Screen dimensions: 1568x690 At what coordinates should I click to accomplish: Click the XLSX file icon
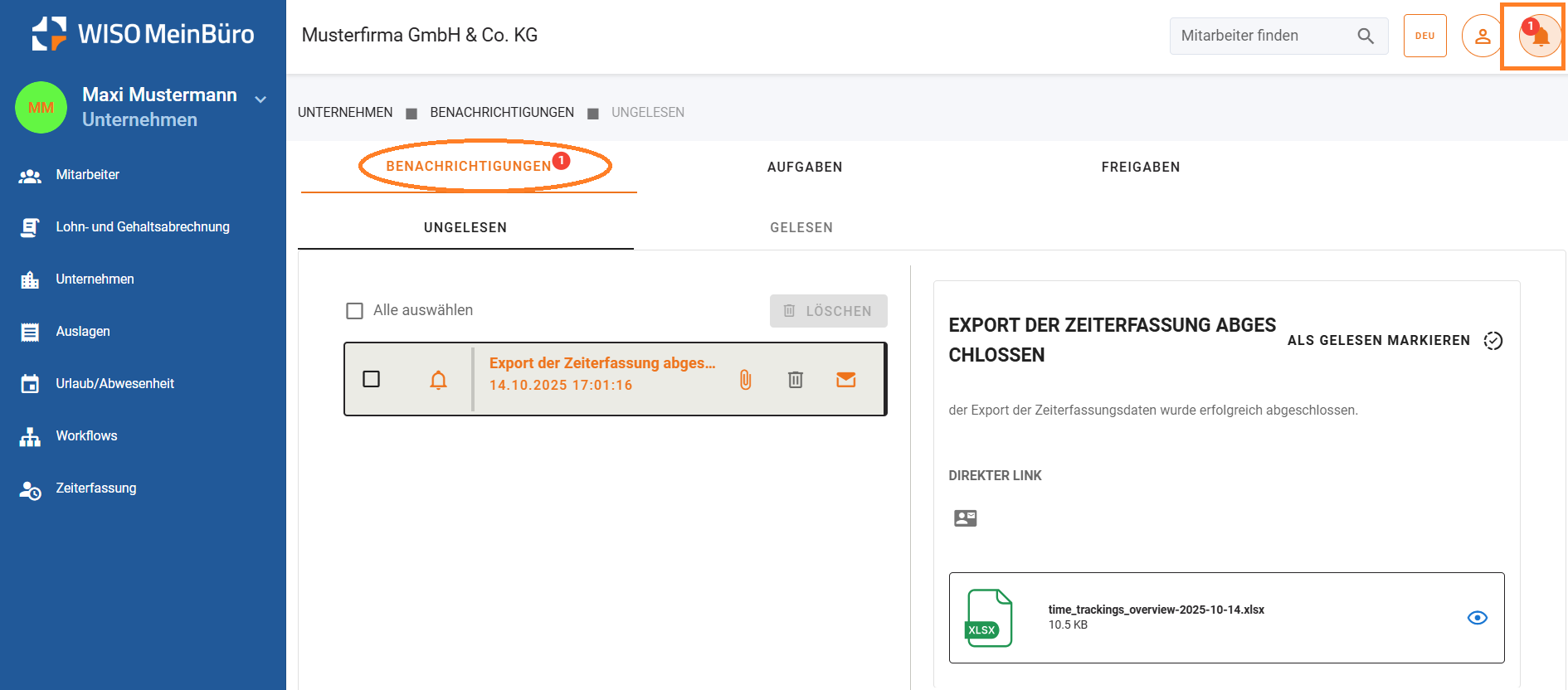(x=989, y=618)
